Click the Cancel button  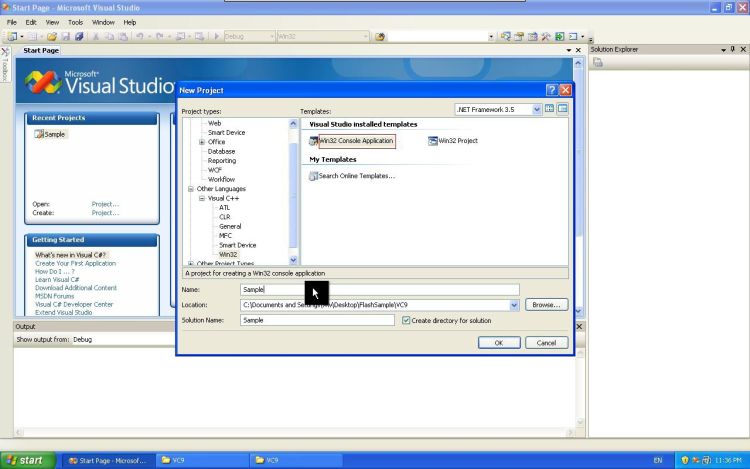point(546,343)
